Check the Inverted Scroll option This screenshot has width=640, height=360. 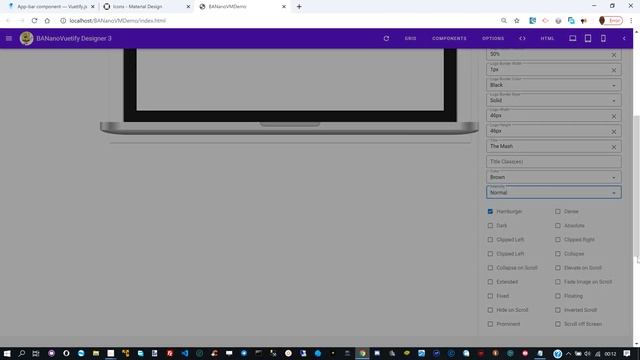558,310
